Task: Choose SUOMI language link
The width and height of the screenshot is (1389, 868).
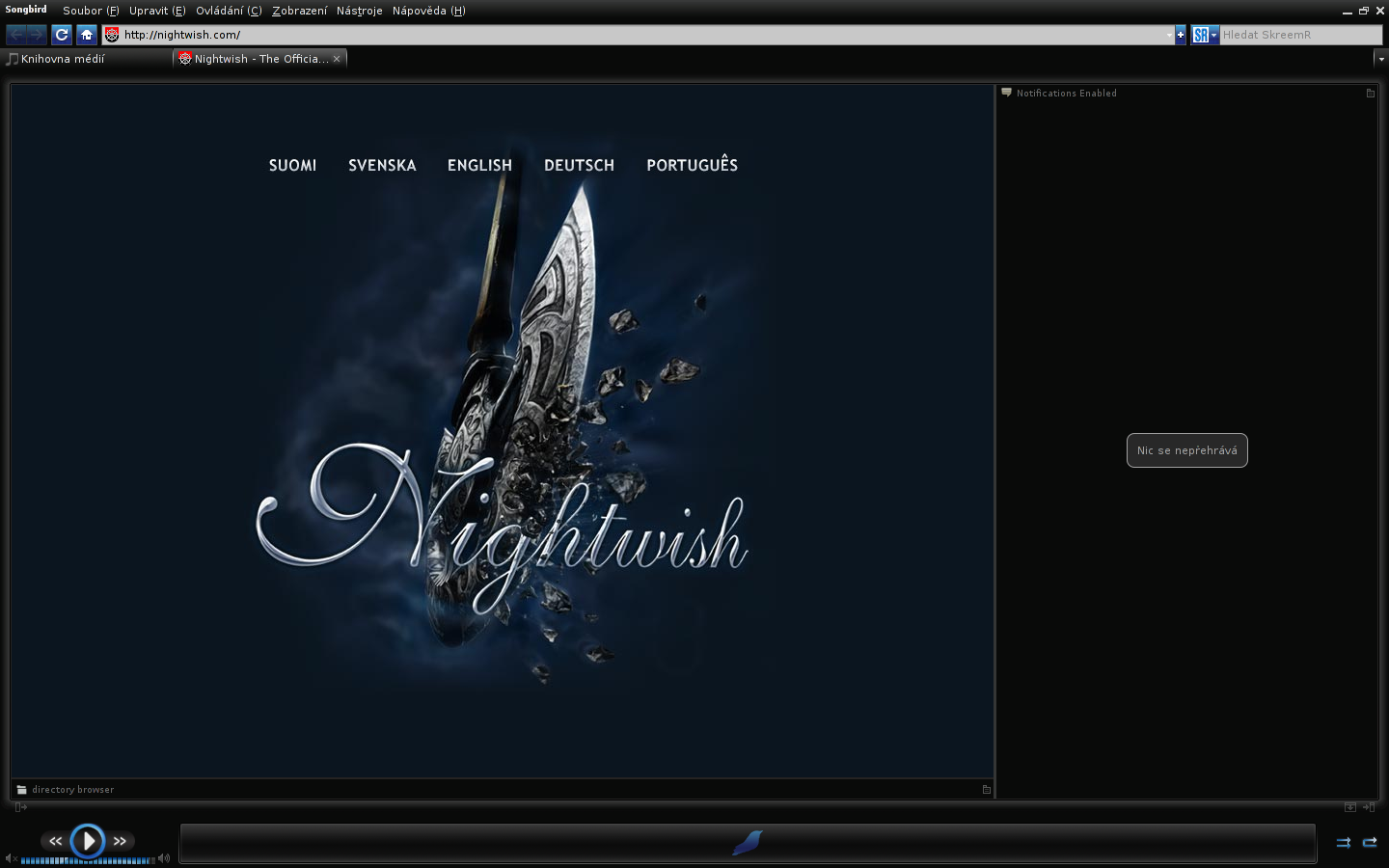Action: click(292, 165)
